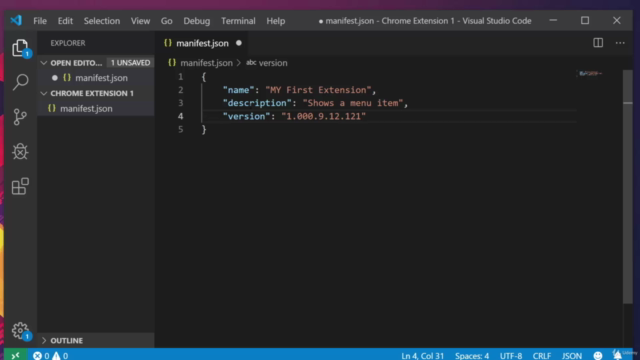Click the VS Code logo icon
Image resolution: width=640 pixels, height=360 pixels.
click(16, 20)
